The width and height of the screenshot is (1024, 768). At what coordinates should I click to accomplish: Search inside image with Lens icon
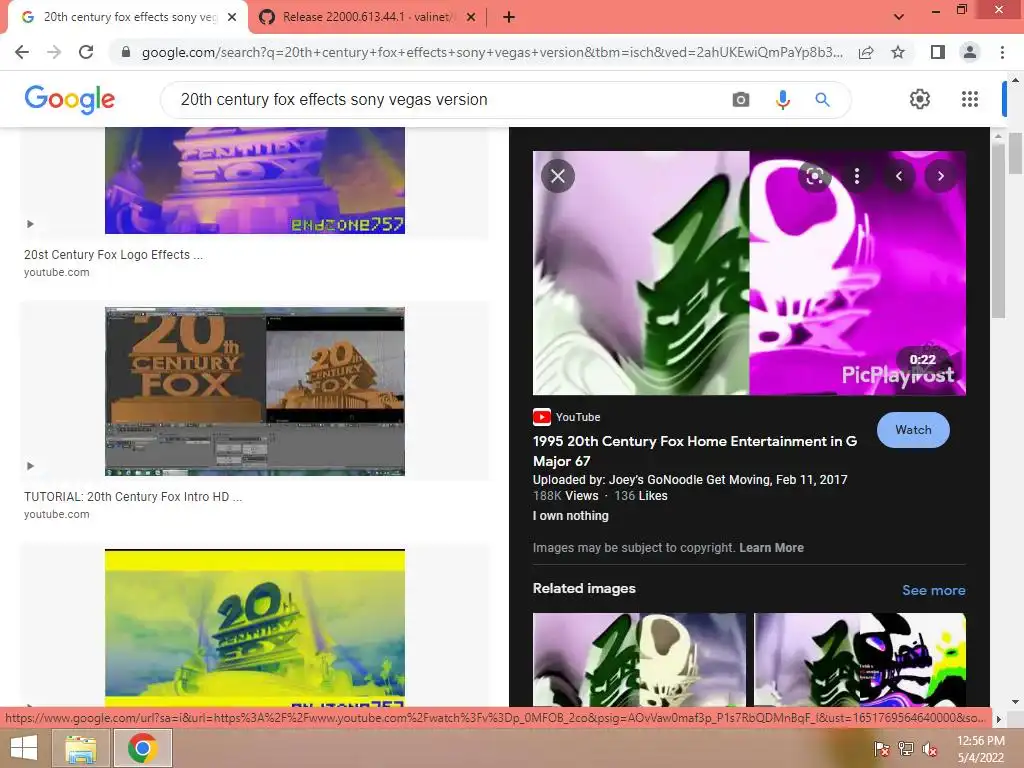[814, 176]
